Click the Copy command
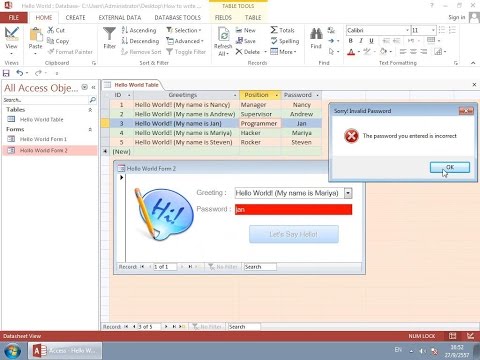Screen dimensions: 480x360 pyautogui.click(x=58, y=41)
